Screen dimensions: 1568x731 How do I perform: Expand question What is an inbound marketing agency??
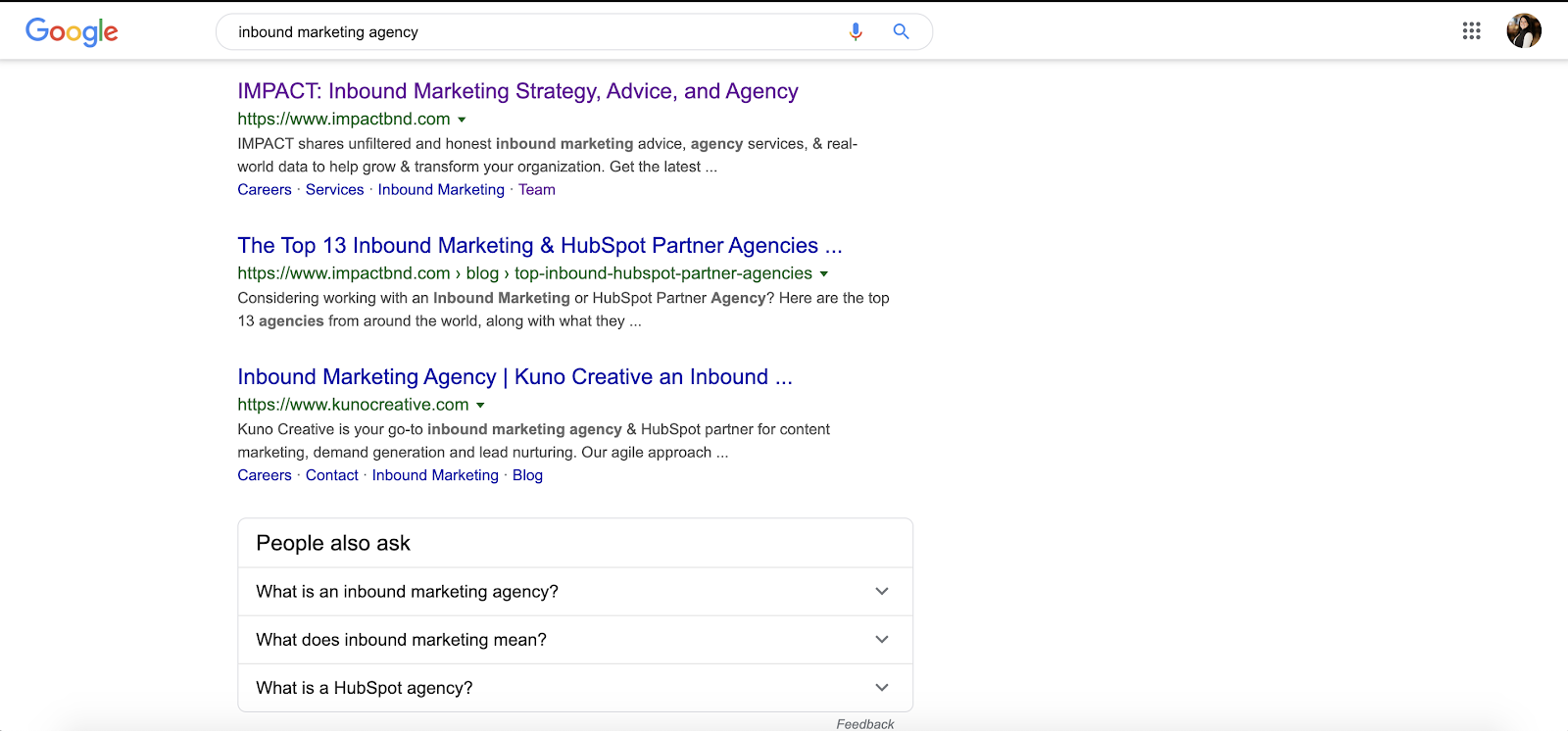coord(575,592)
